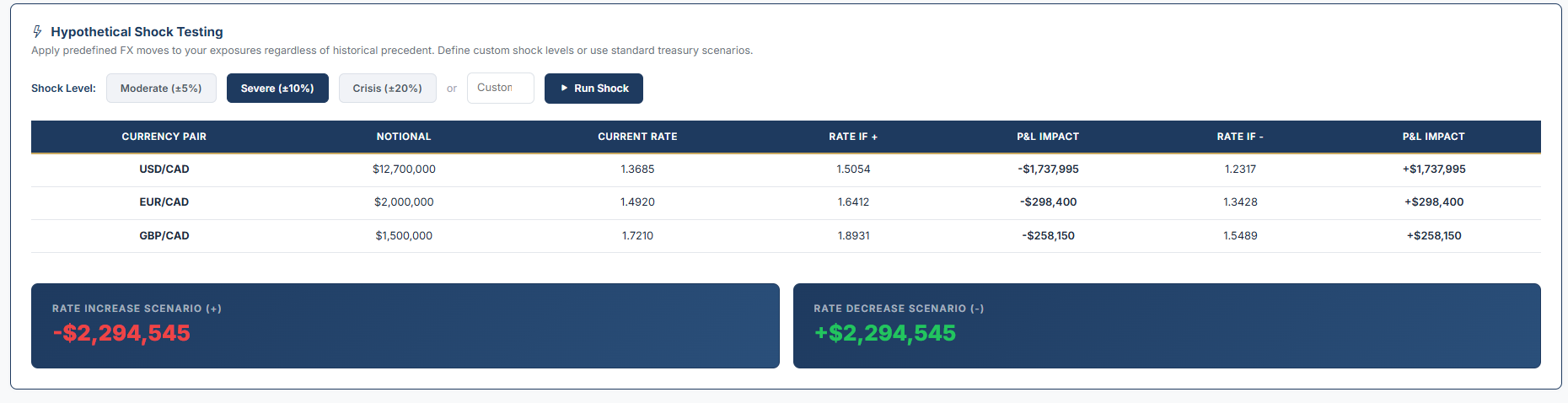Image resolution: width=1568 pixels, height=403 pixels.
Task: Open the Rate Increase Scenario card
Action: click(405, 325)
